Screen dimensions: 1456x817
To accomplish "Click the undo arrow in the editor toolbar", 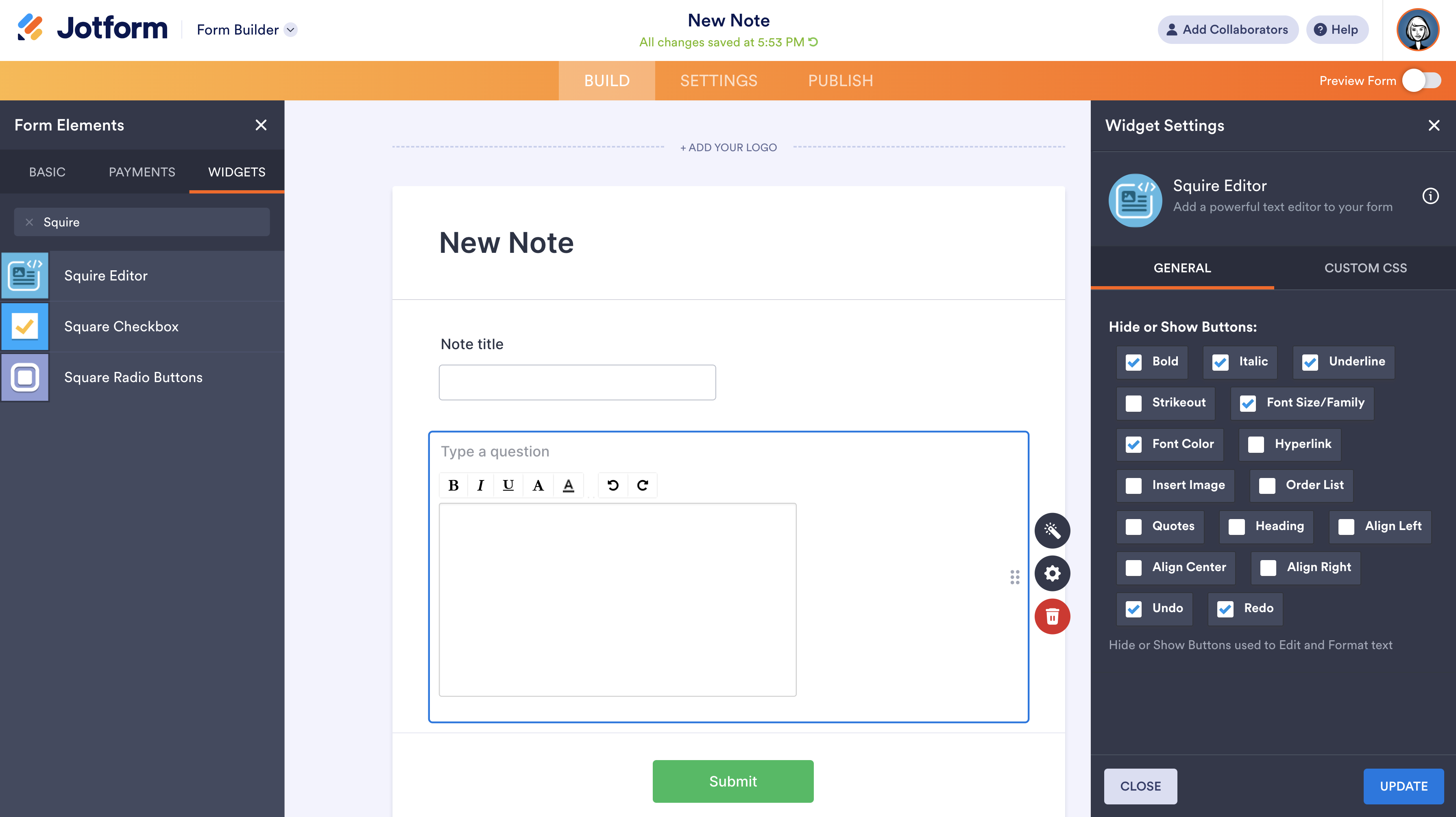I will pos(612,485).
